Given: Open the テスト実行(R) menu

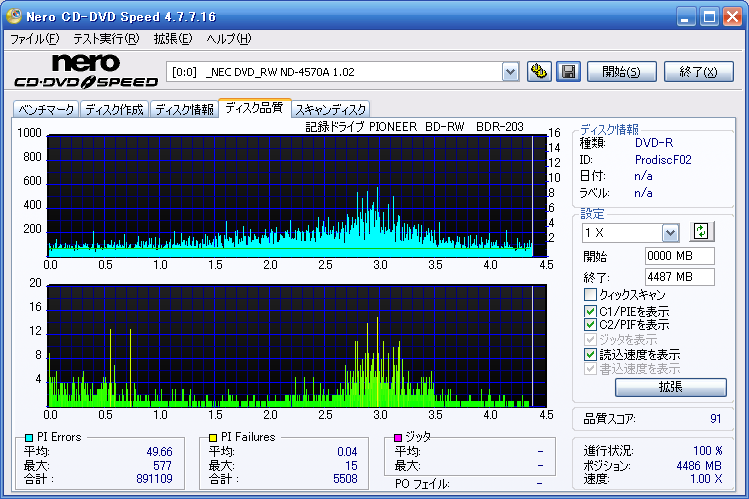Looking at the screenshot, I should (x=106, y=39).
